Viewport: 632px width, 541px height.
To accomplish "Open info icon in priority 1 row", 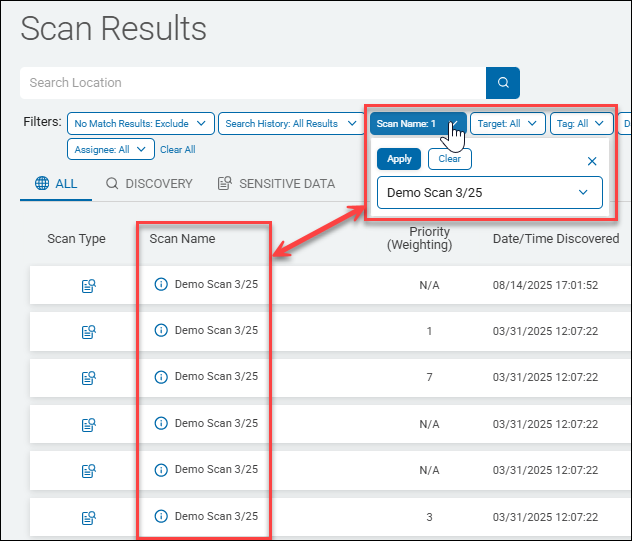I will click(161, 331).
